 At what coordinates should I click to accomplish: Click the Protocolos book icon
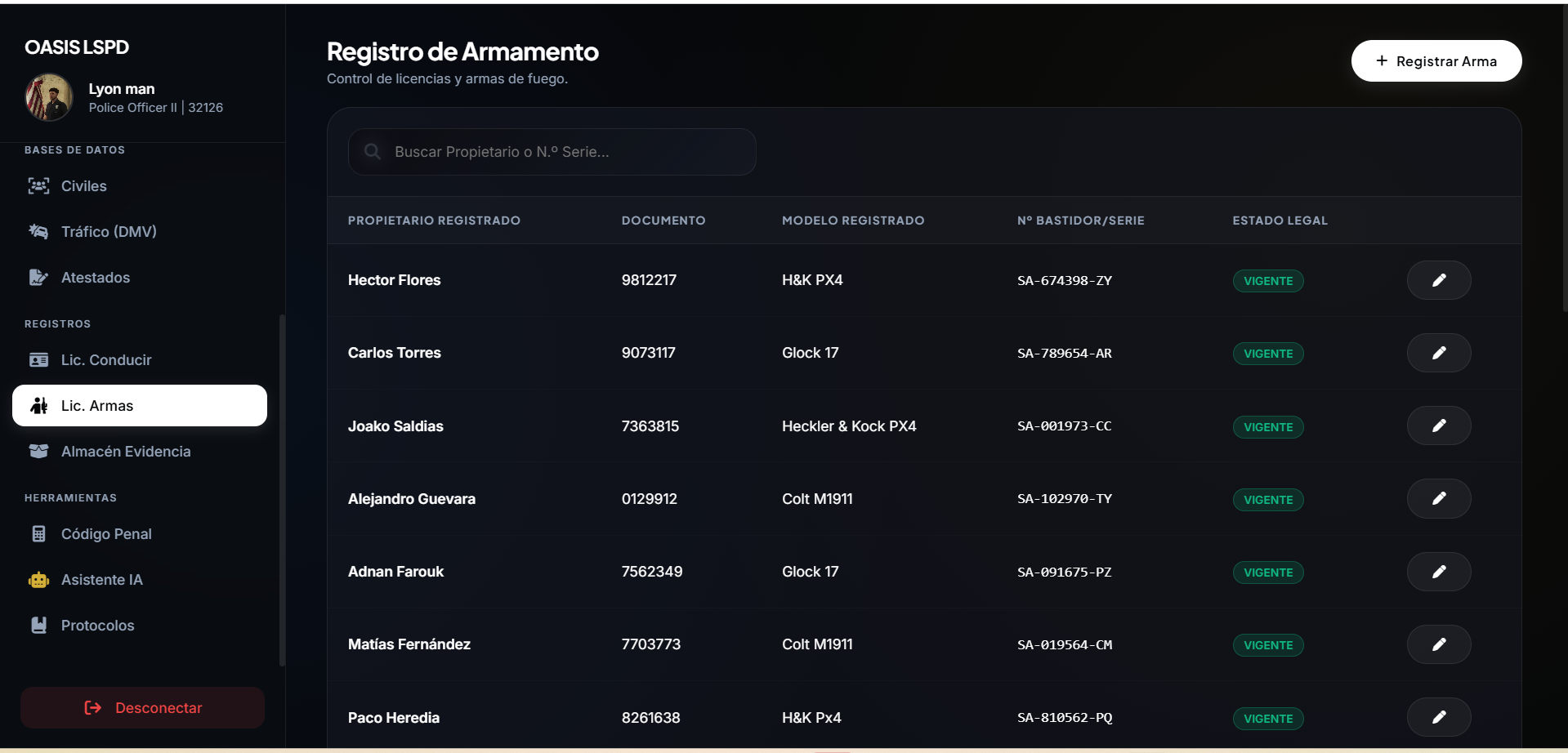38,626
